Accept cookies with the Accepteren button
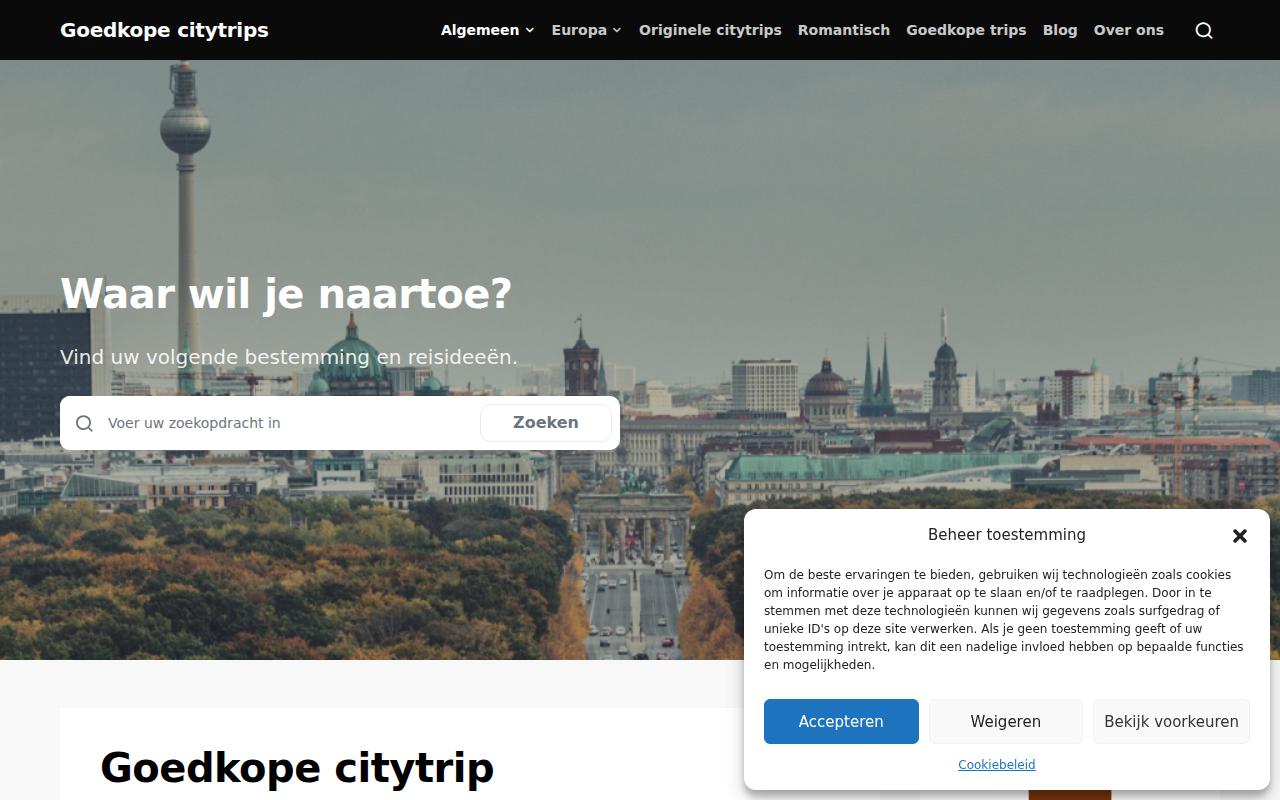Viewport: 1280px width, 800px height. (x=841, y=721)
